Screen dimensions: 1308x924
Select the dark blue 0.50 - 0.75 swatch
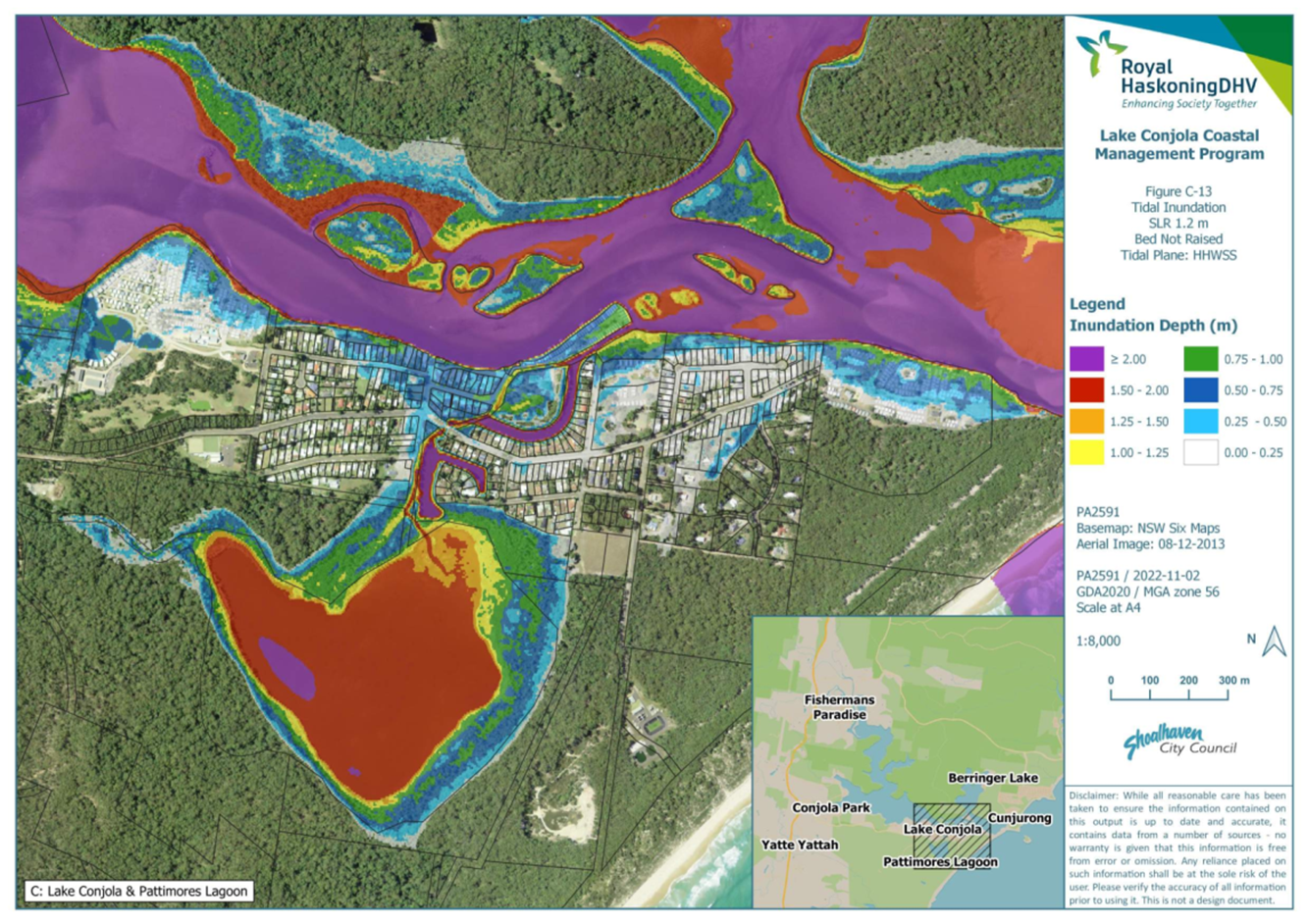1200,390
